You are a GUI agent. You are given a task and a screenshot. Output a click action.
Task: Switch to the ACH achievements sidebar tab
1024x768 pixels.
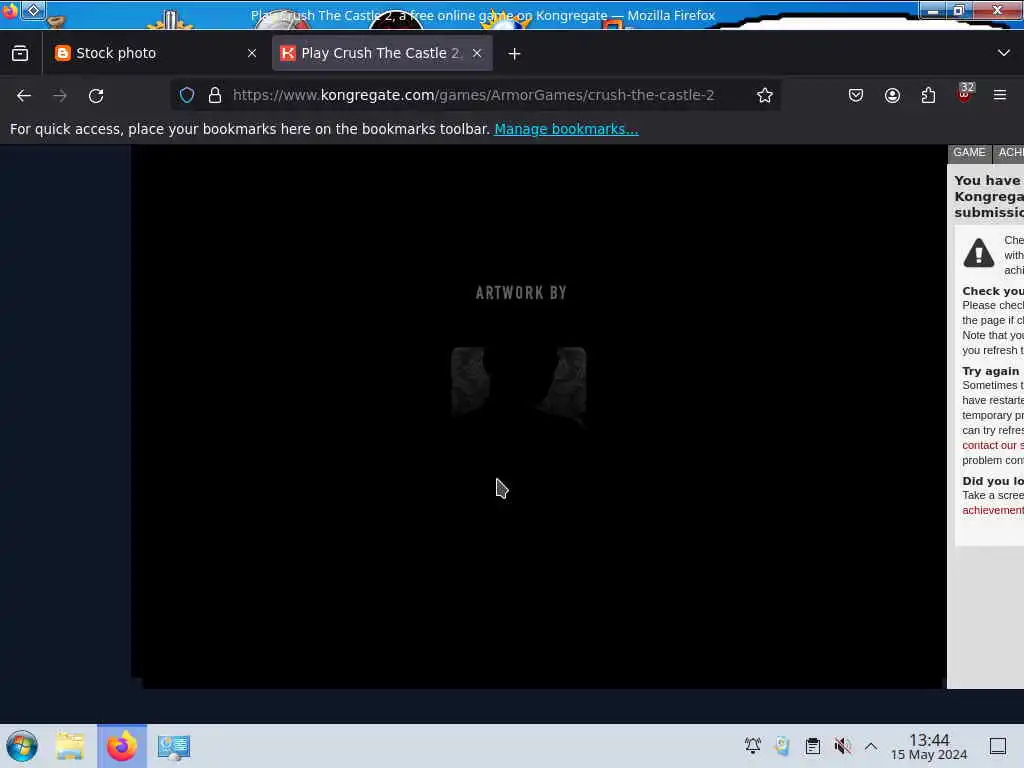[1010, 153]
